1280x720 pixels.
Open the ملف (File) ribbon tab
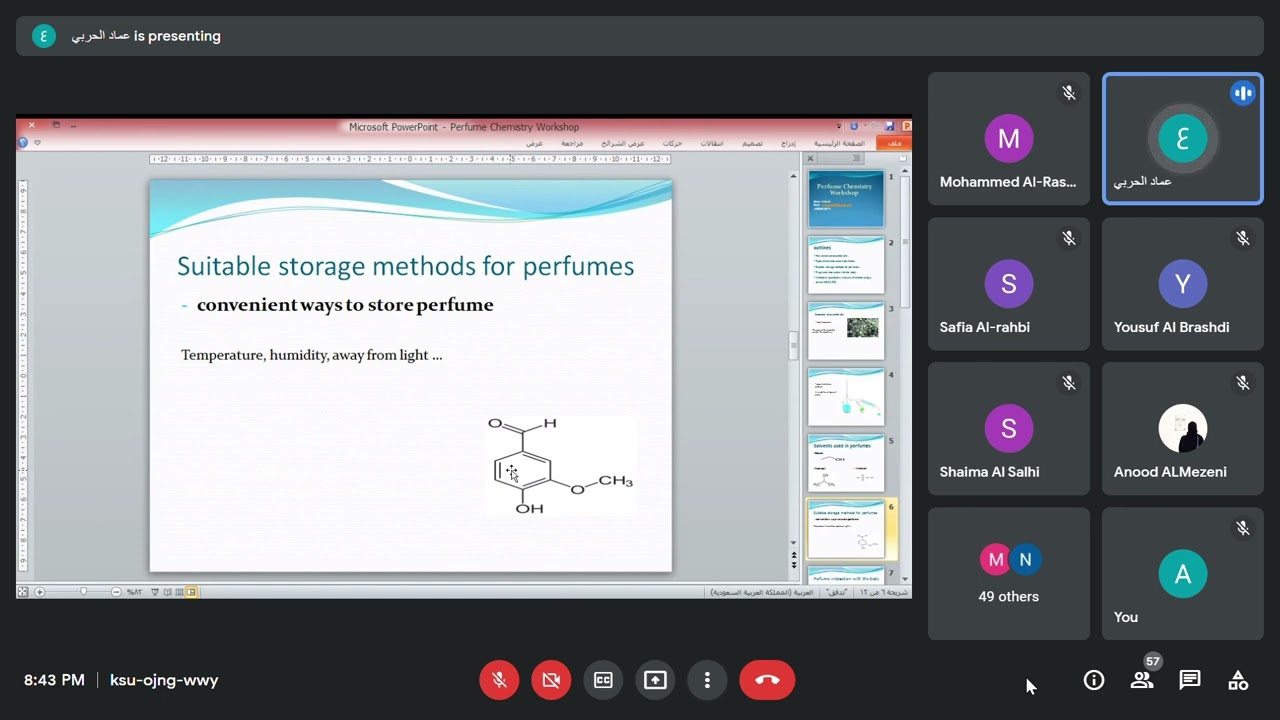[x=894, y=144]
